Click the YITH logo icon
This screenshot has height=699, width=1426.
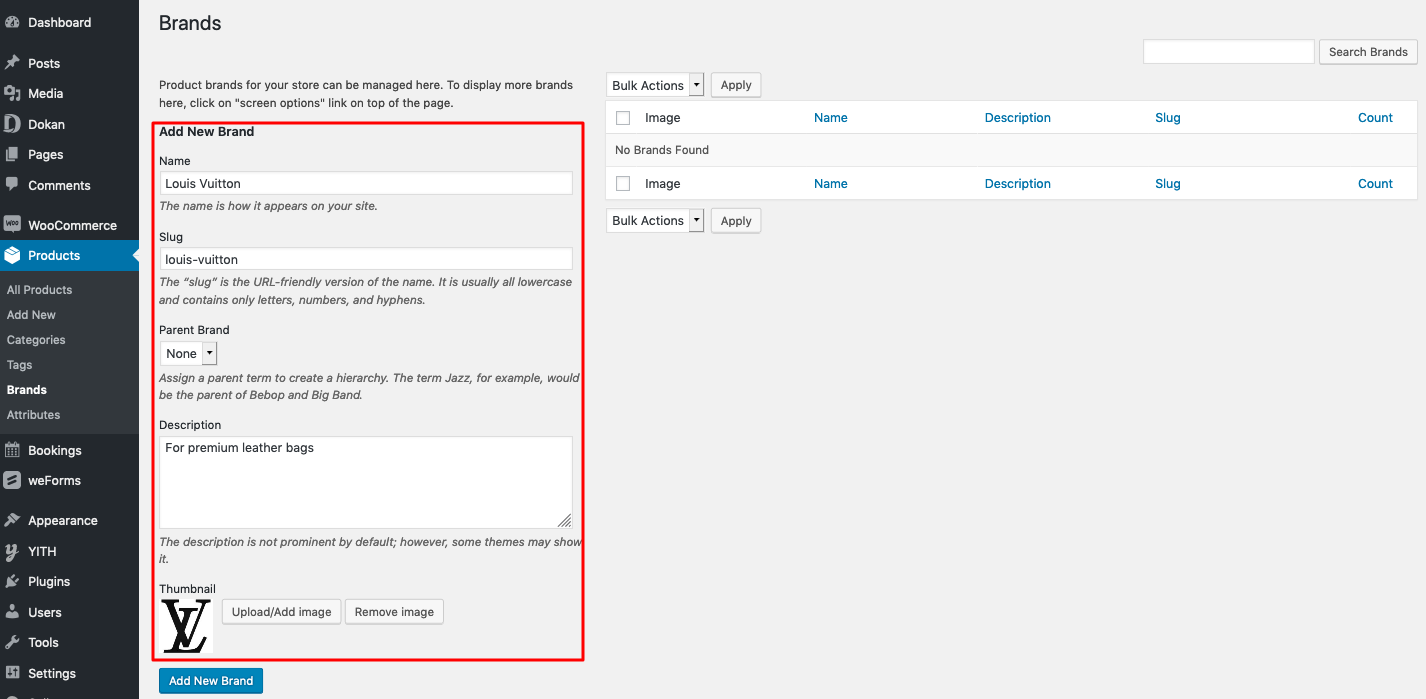pos(12,551)
